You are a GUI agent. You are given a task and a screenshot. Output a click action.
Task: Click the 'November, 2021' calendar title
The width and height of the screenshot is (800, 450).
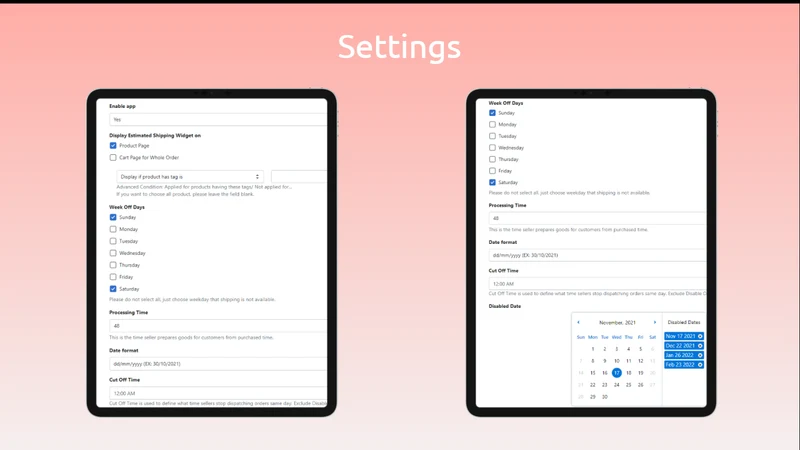(x=617, y=322)
